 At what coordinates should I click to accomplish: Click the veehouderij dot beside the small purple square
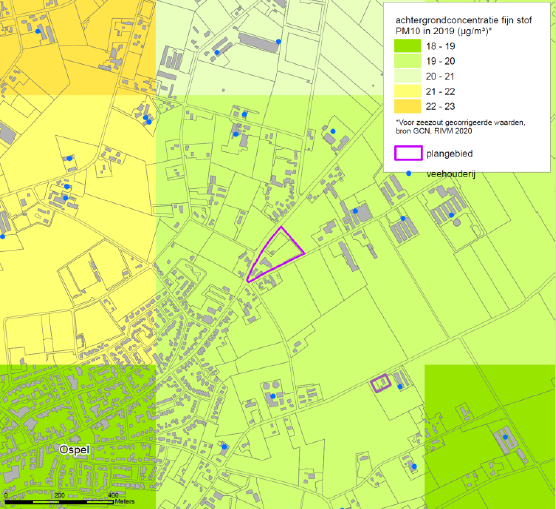[400, 386]
